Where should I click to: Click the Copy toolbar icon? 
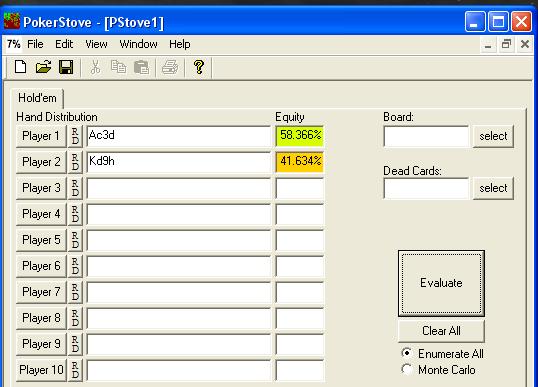point(118,67)
